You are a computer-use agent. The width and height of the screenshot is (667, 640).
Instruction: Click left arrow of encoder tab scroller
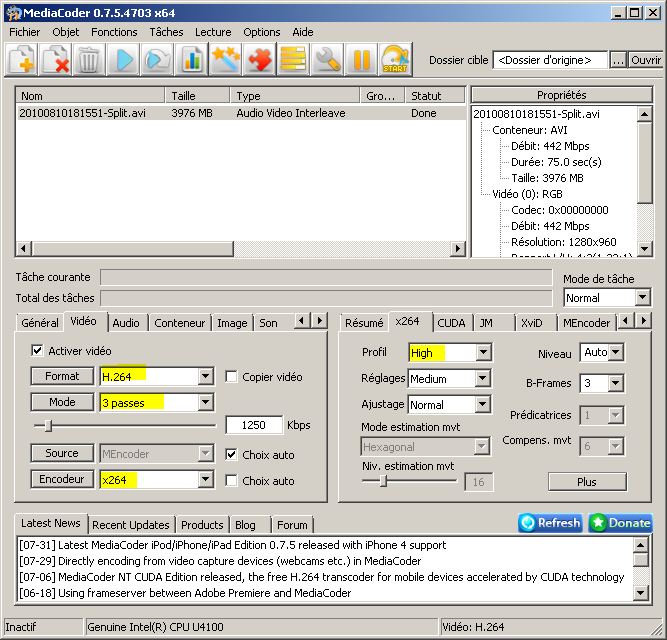click(x=626, y=320)
